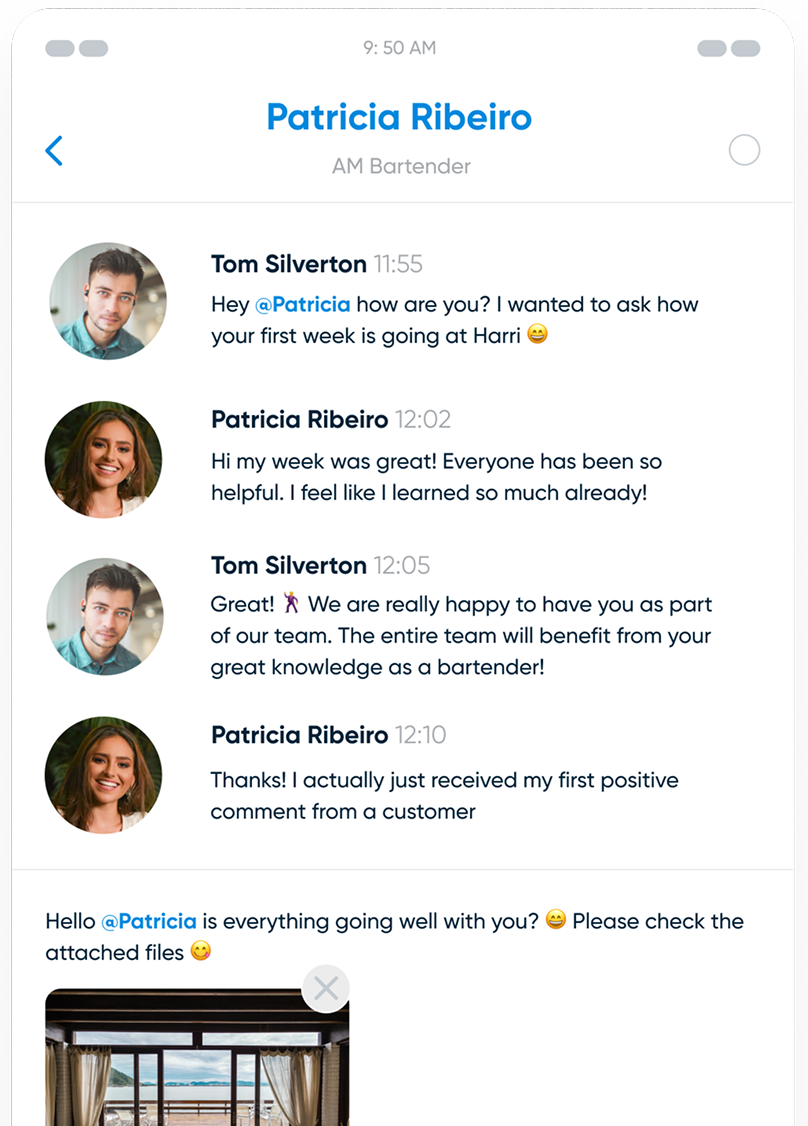Click the grinning emoji in the draft message

[x=556, y=920]
